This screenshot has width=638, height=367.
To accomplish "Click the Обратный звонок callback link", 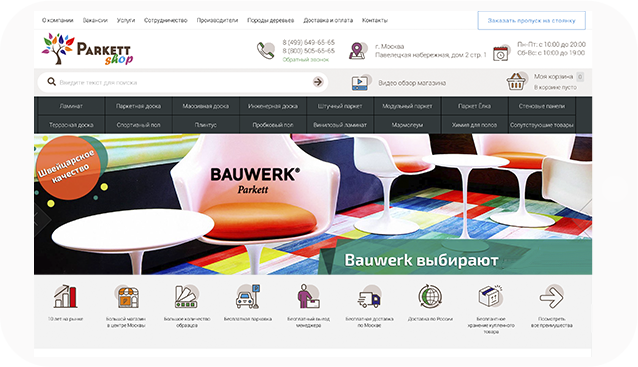I will [306, 59].
